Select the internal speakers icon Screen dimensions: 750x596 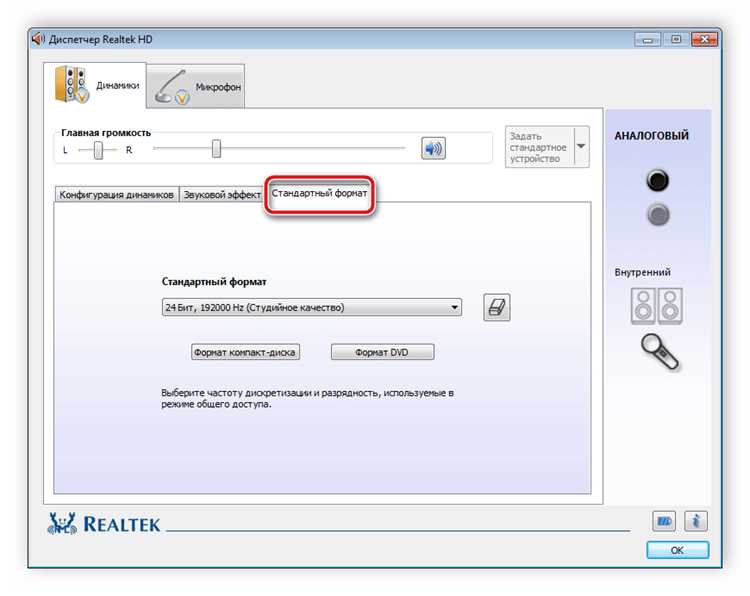657,306
